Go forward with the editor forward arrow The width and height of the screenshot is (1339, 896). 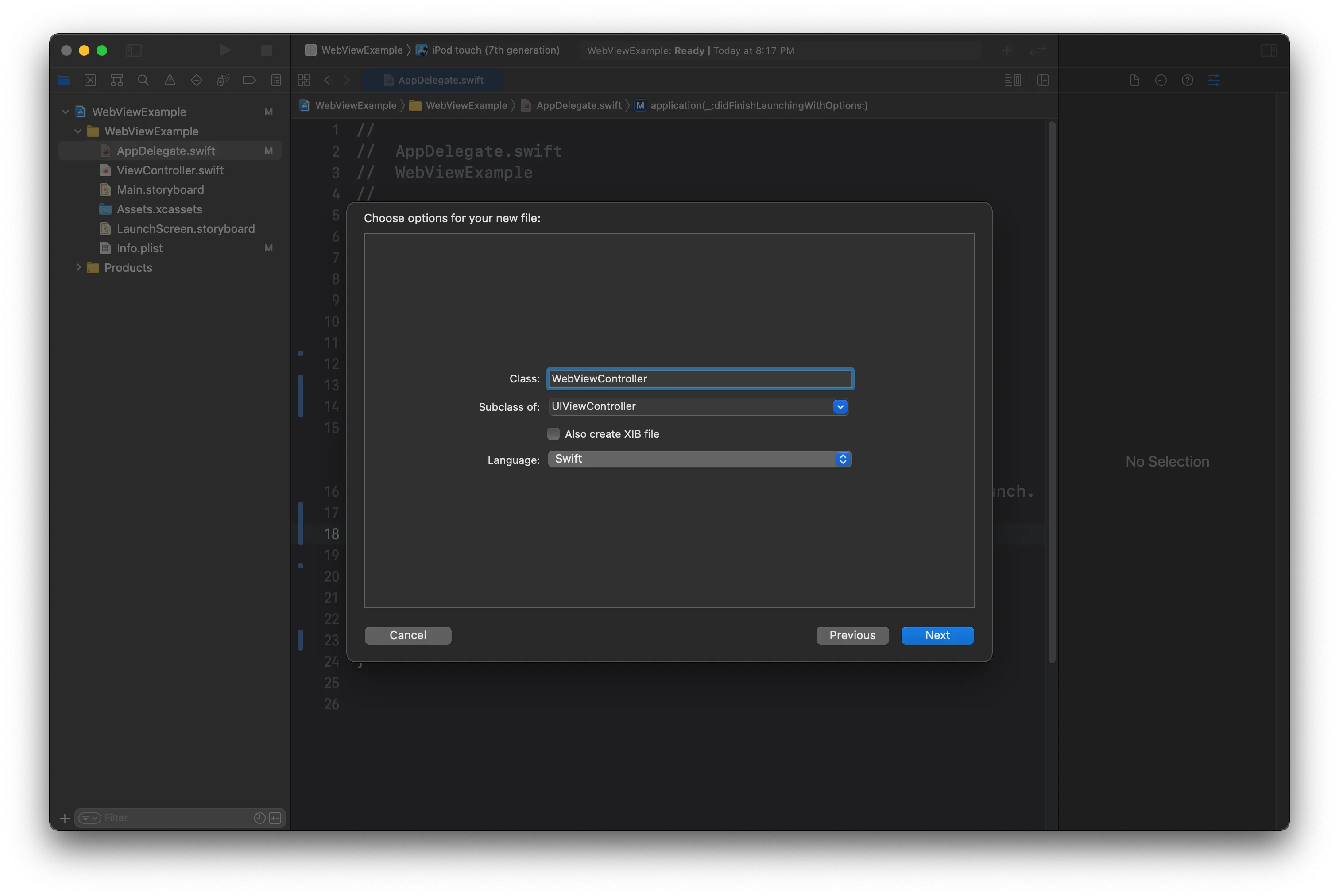[x=346, y=81]
